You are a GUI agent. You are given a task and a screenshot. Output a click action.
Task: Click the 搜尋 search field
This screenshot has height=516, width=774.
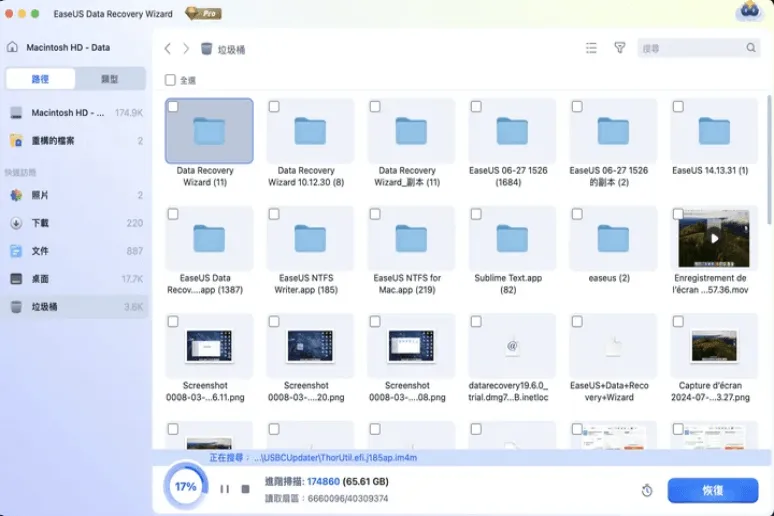(690, 48)
